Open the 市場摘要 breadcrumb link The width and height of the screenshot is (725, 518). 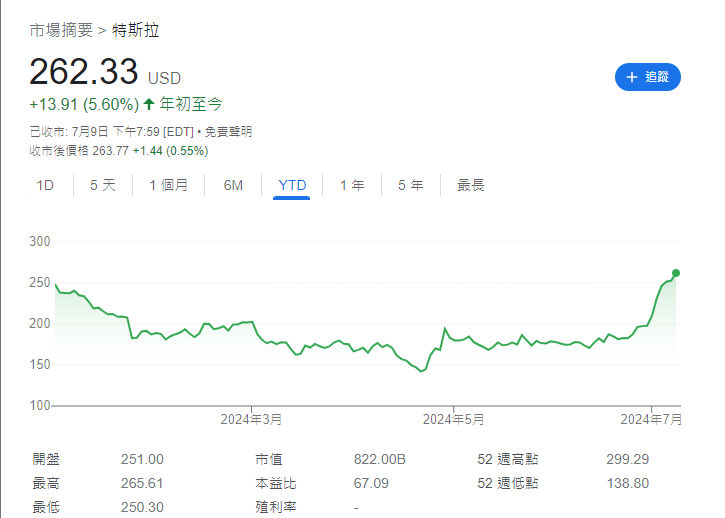point(62,30)
